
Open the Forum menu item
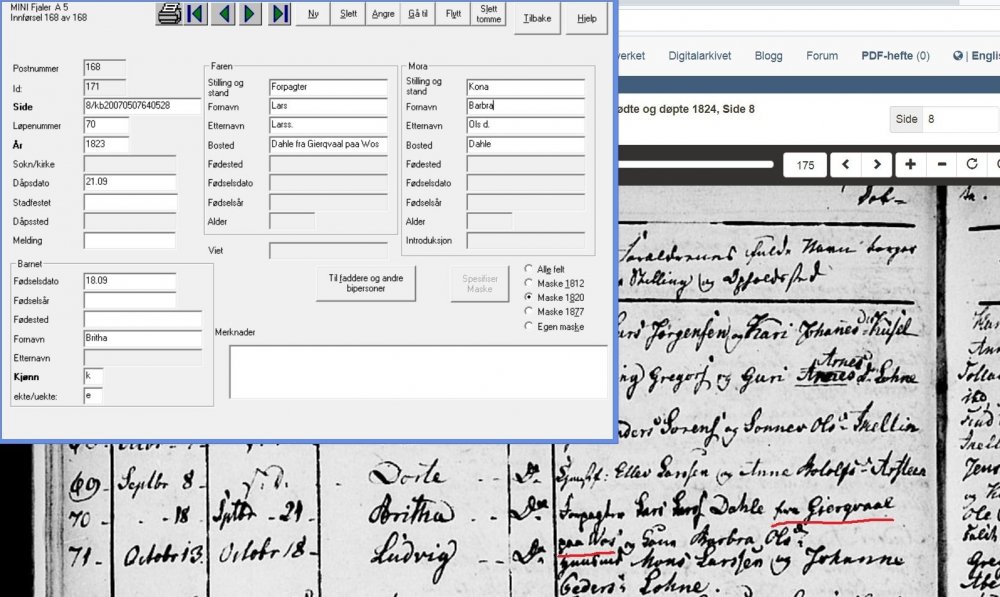[x=822, y=56]
